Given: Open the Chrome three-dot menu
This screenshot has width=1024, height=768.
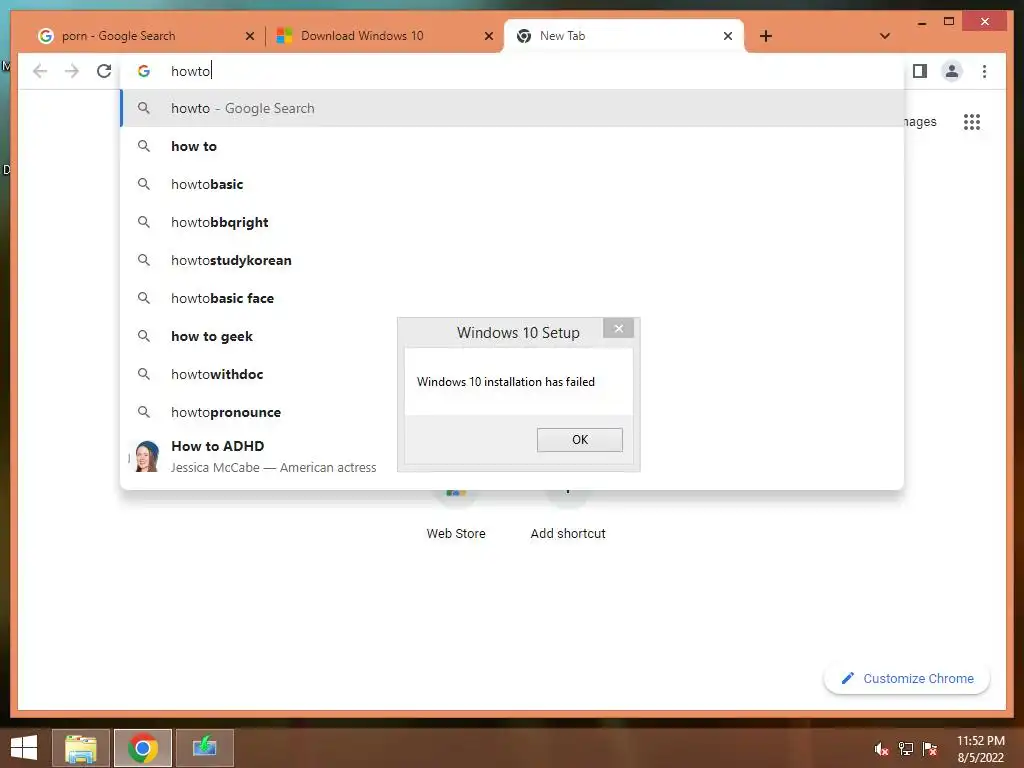Looking at the screenshot, I should (984, 71).
